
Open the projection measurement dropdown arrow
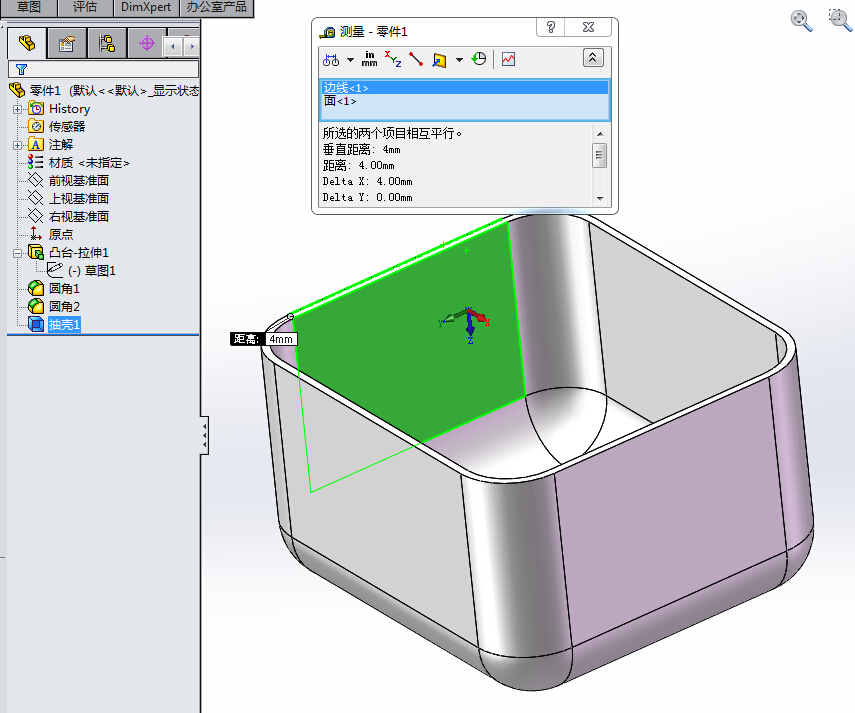(458, 60)
